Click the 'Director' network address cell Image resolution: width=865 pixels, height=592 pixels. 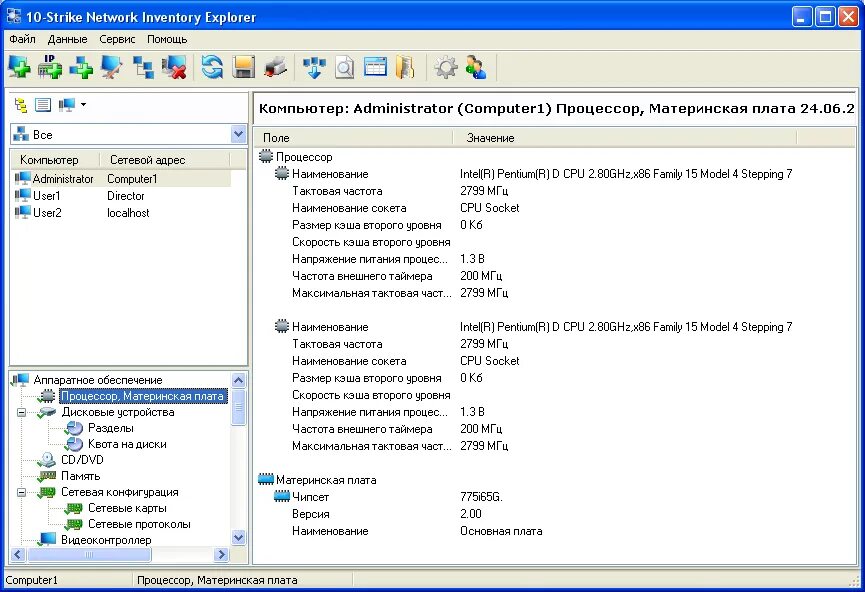point(126,196)
